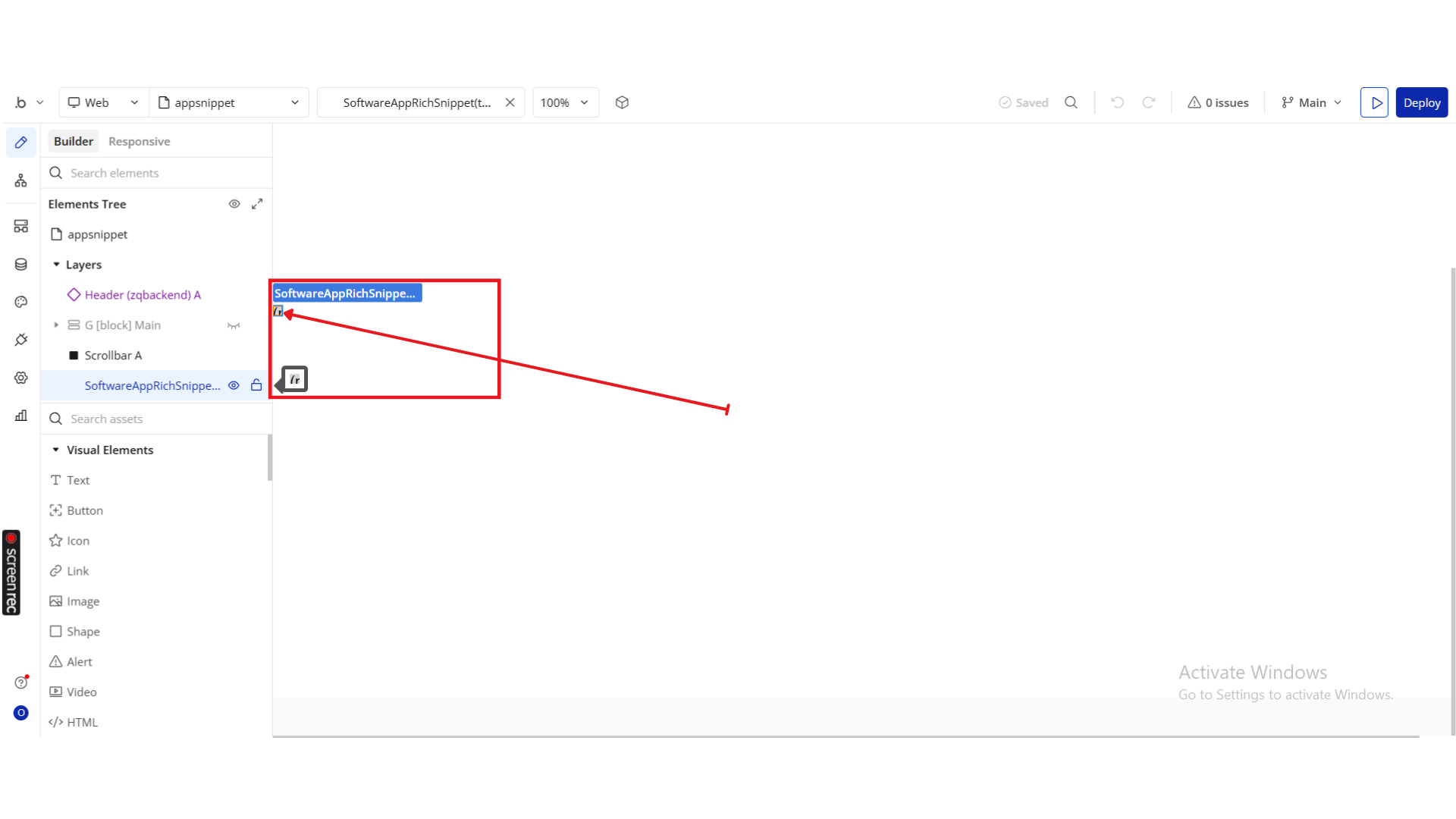Show the hidden G [block] Main group
This screenshot has width=1456, height=819.
pyautogui.click(x=234, y=325)
